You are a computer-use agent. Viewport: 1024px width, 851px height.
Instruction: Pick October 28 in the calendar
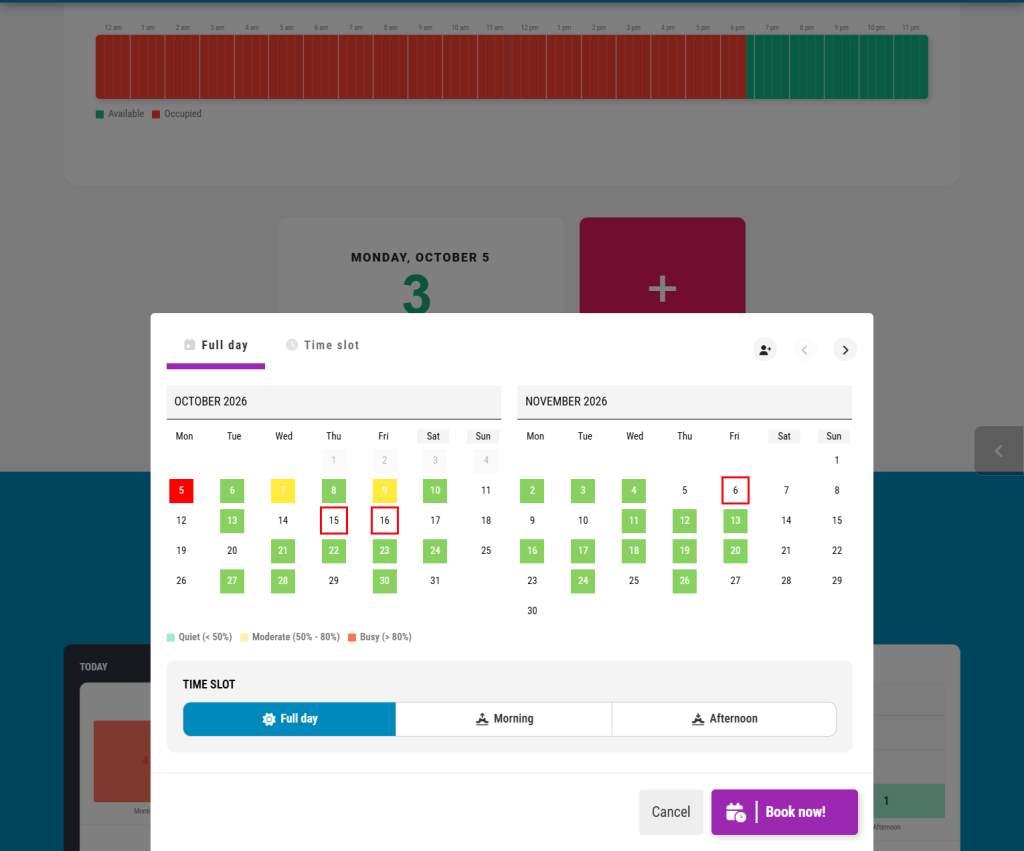click(x=283, y=581)
